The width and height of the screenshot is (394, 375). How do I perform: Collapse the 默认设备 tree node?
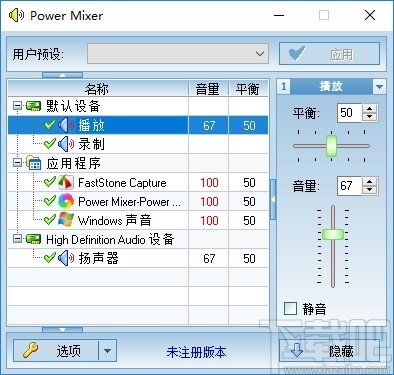17,106
